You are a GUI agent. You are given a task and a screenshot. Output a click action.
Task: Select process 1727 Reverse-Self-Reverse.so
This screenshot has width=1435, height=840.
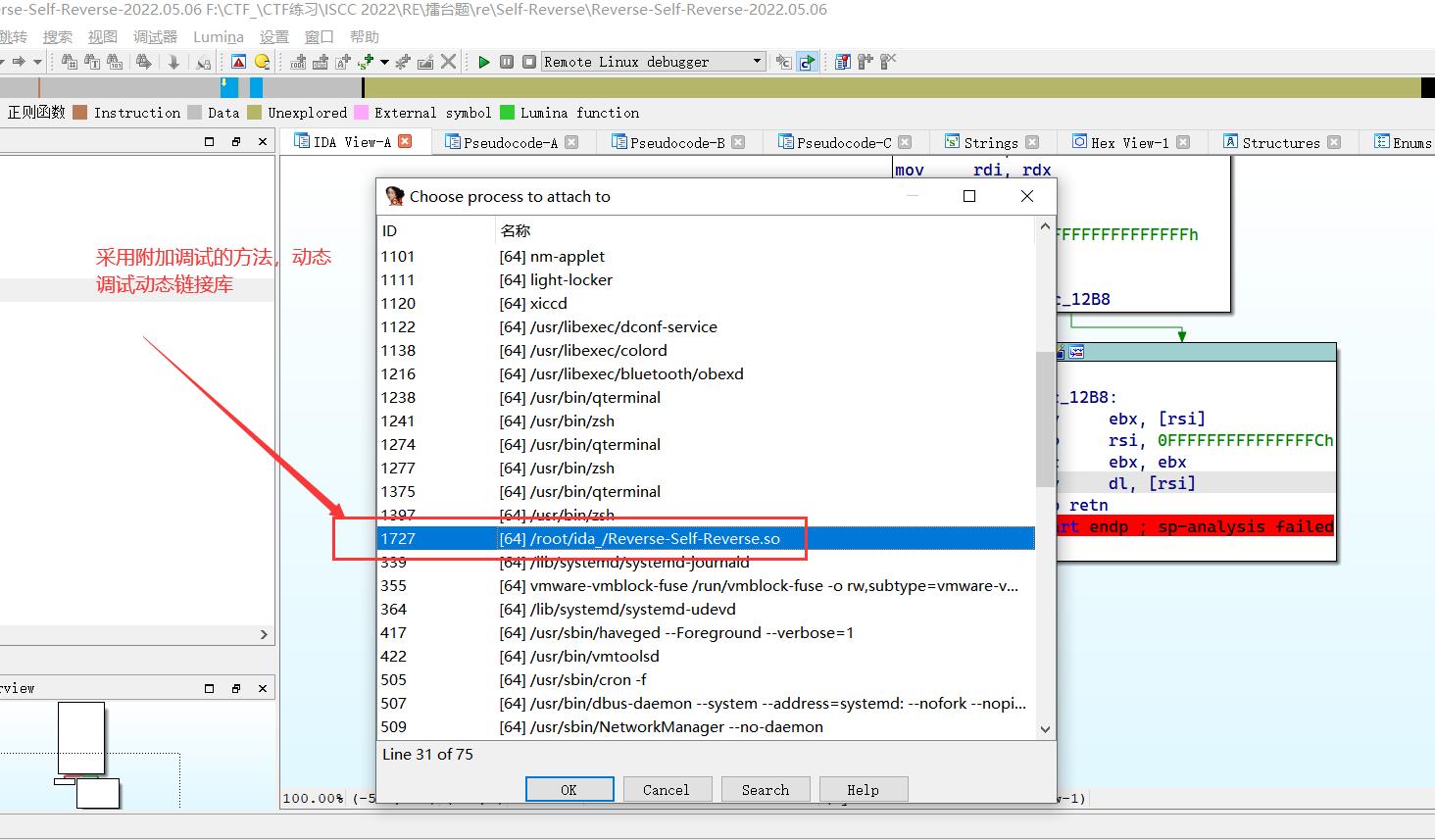tap(706, 538)
